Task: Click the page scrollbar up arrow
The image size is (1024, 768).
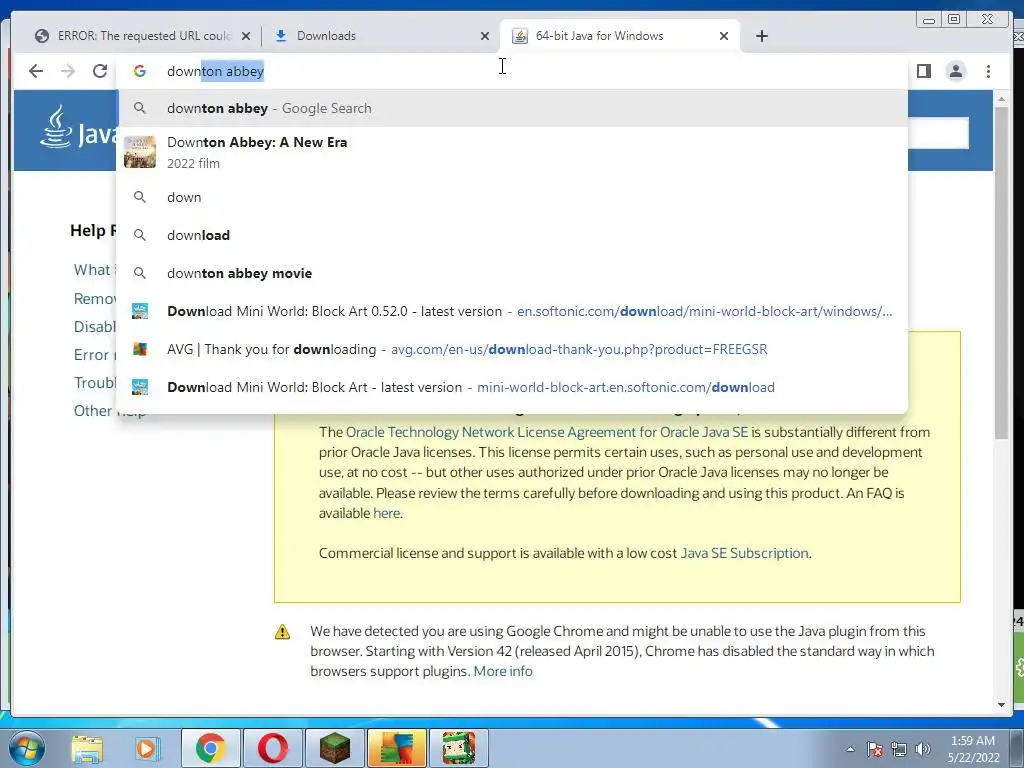Action: (x=1001, y=99)
